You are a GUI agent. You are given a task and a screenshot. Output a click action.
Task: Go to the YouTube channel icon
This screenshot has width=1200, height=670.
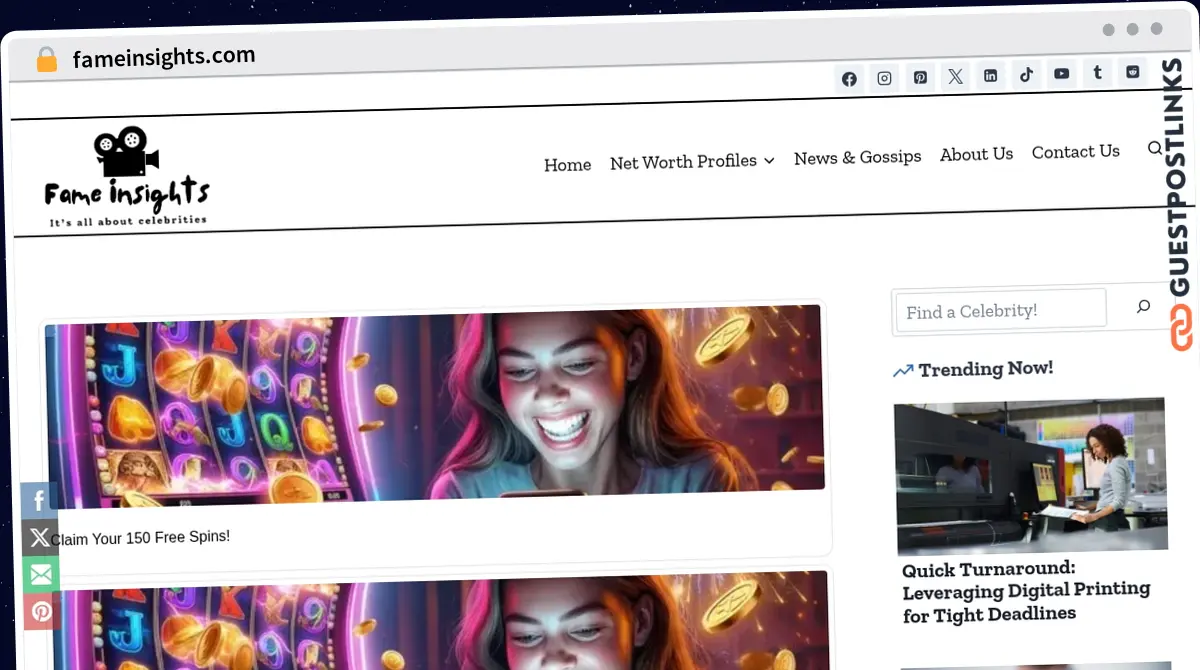point(1061,73)
